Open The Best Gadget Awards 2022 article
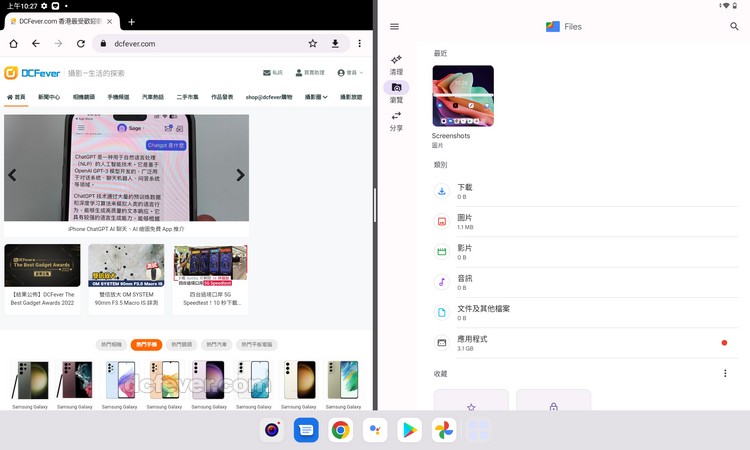Screen dimensions: 750x450 [43, 279]
